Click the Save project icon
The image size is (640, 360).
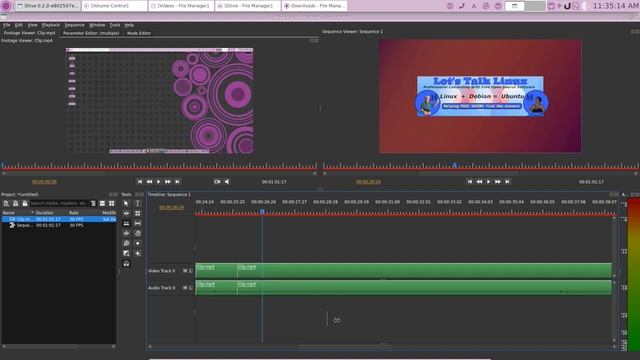tap(25, 203)
